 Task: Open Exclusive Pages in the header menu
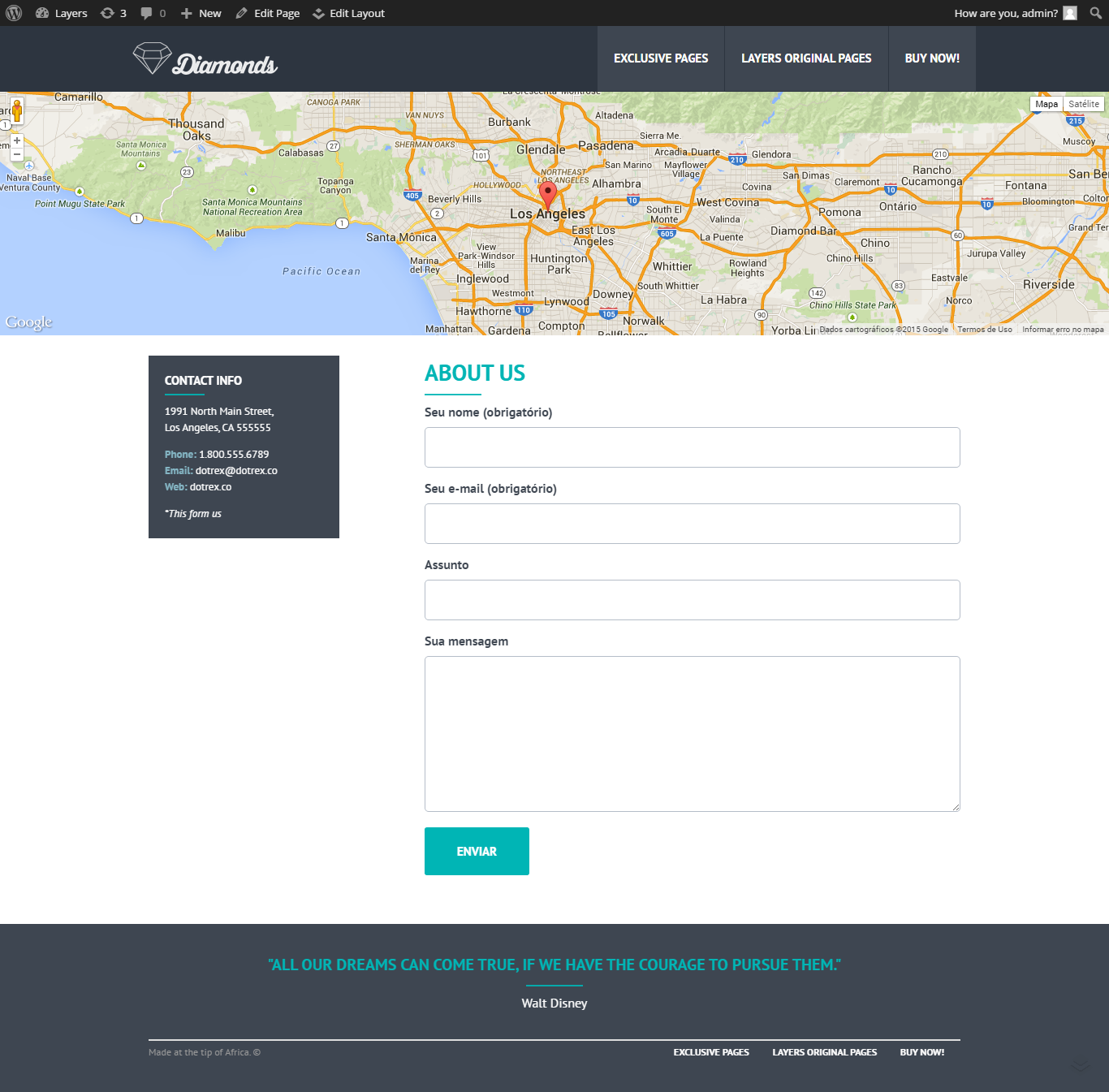coord(661,58)
